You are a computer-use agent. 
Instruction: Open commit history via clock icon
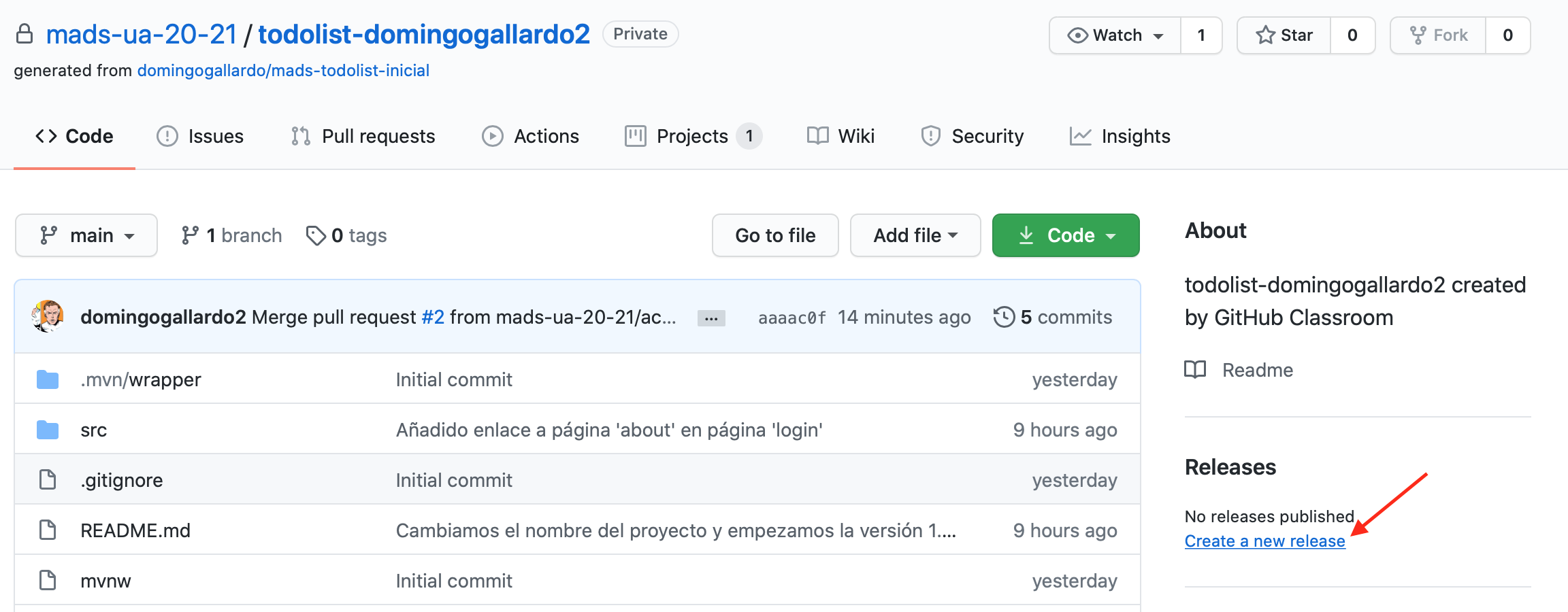click(1004, 317)
